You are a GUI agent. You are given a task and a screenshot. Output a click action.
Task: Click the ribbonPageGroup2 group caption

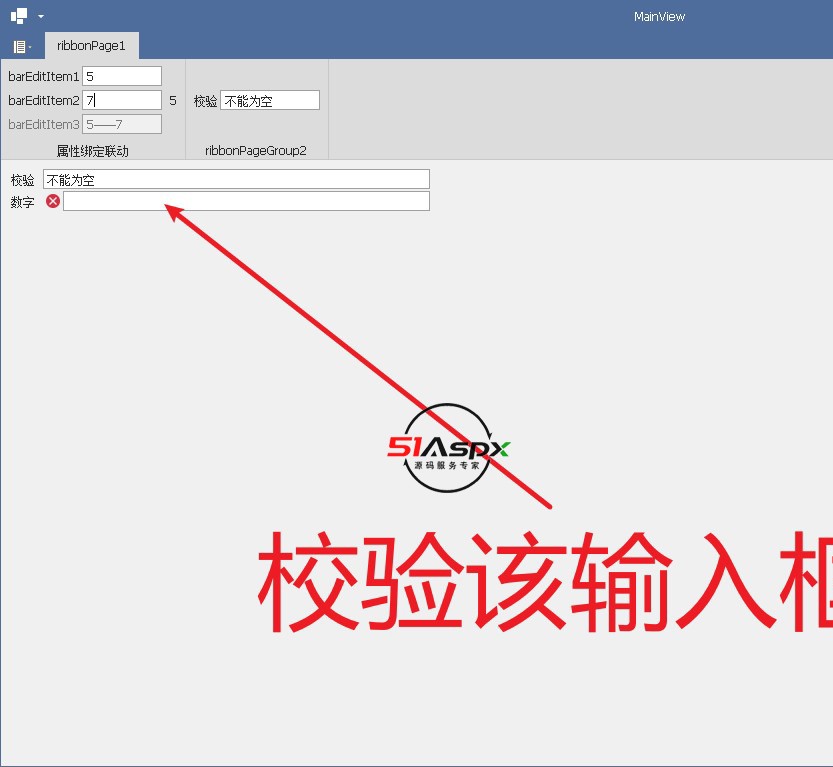(x=256, y=151)
